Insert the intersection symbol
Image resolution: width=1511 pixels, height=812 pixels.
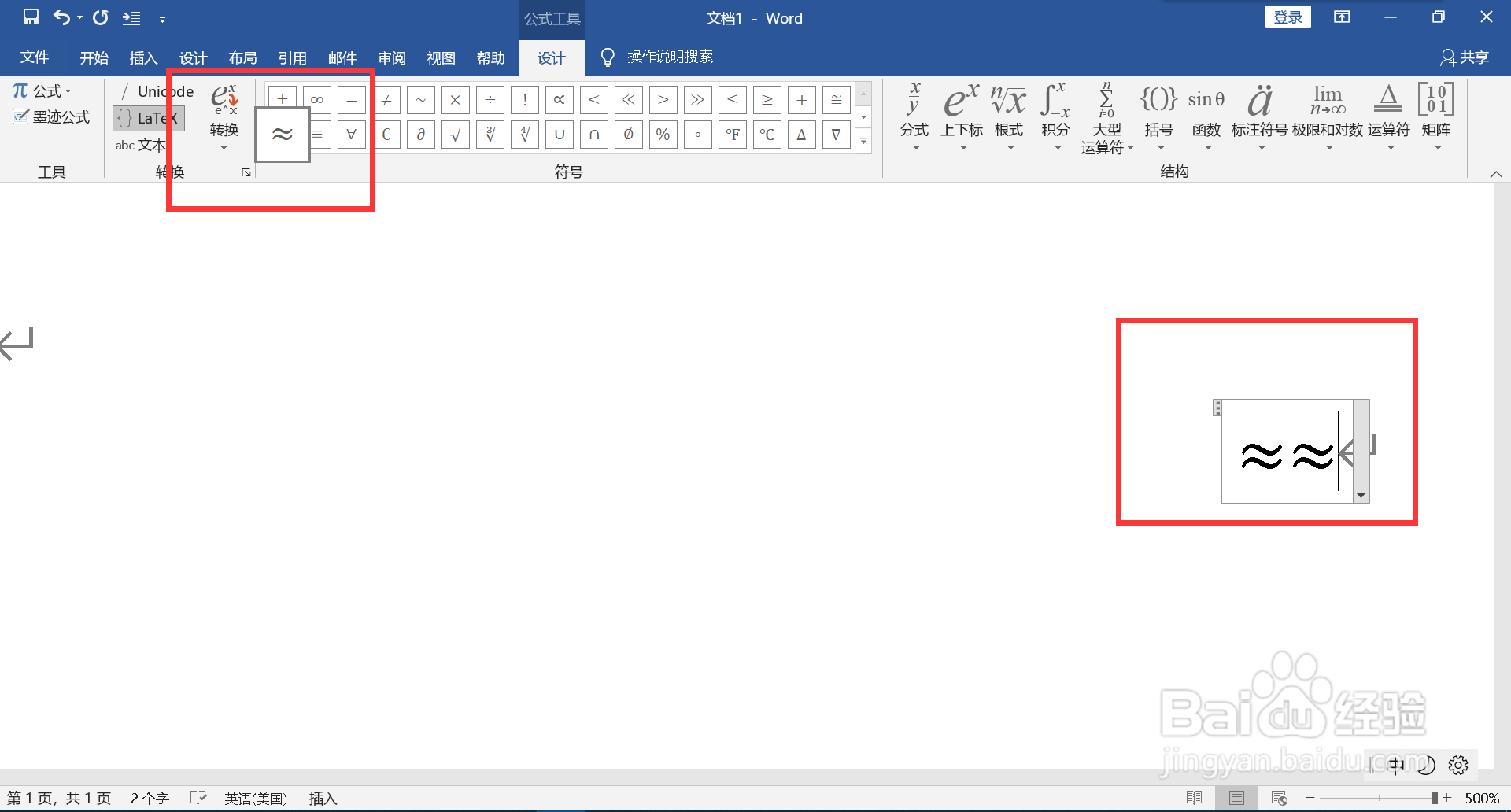[x=594, y=135]
